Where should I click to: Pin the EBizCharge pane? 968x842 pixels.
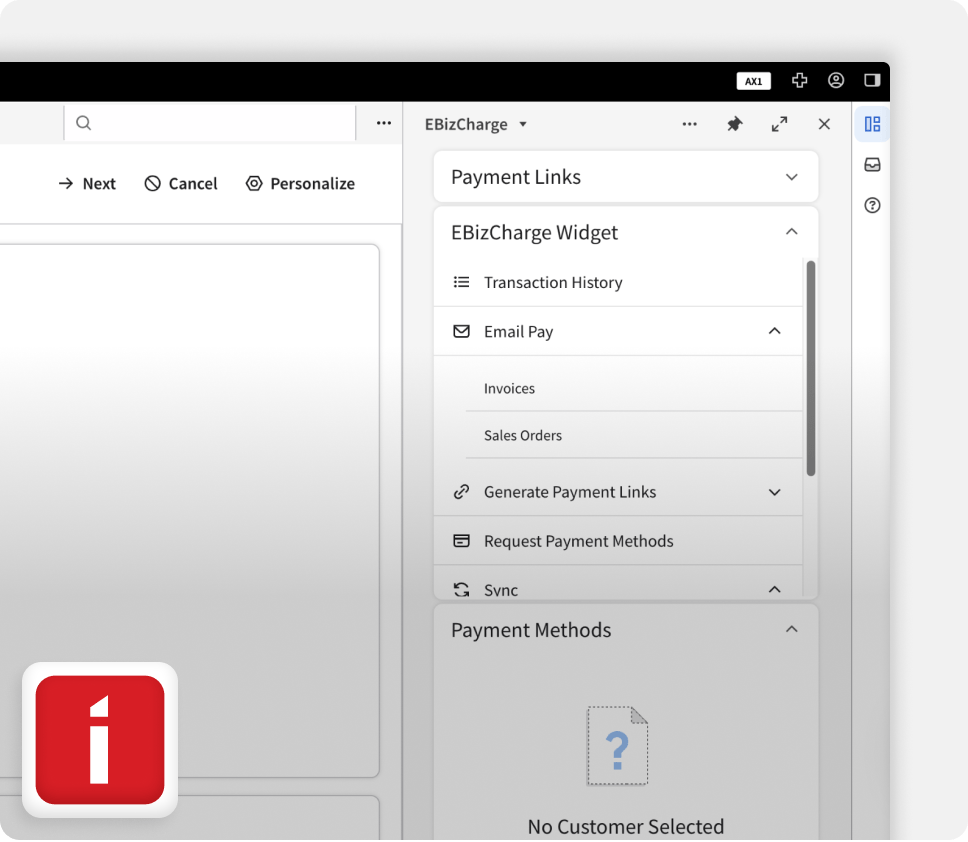tap(735, 123)
